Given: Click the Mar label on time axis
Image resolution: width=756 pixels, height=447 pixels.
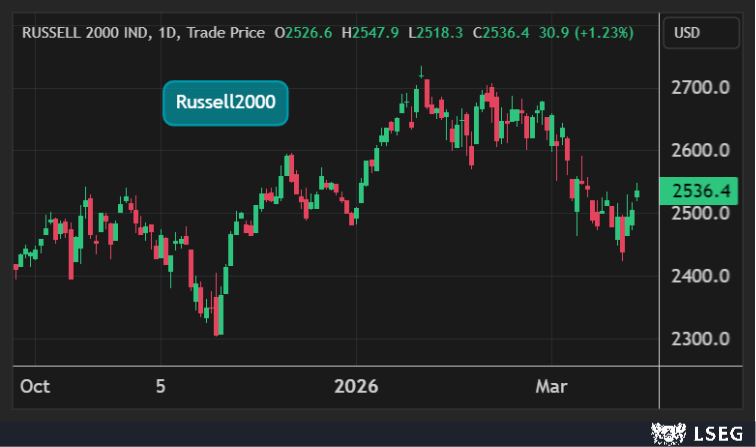Looking at the screenshot, I should tap(552, 386).
